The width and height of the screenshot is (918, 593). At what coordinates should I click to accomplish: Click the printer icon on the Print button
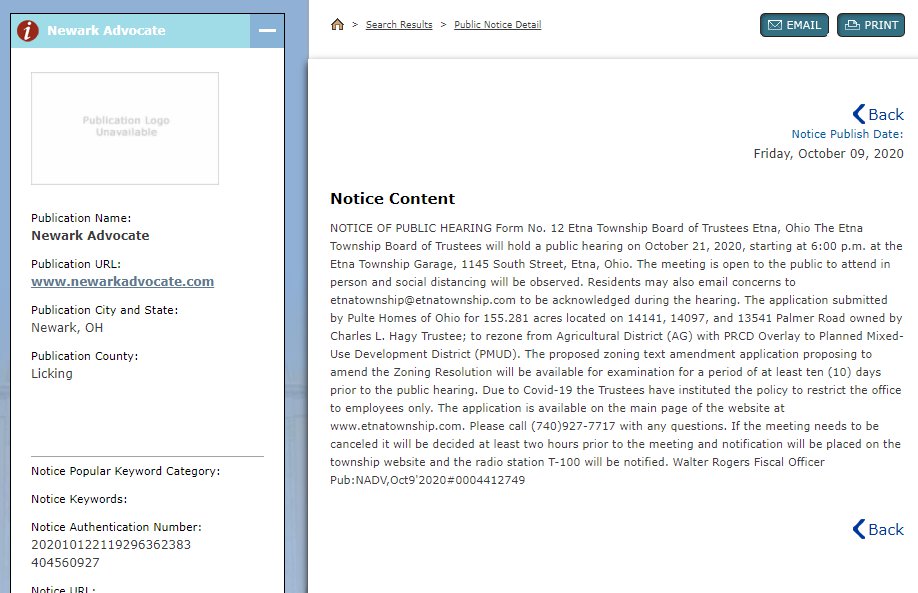(852, 25)
